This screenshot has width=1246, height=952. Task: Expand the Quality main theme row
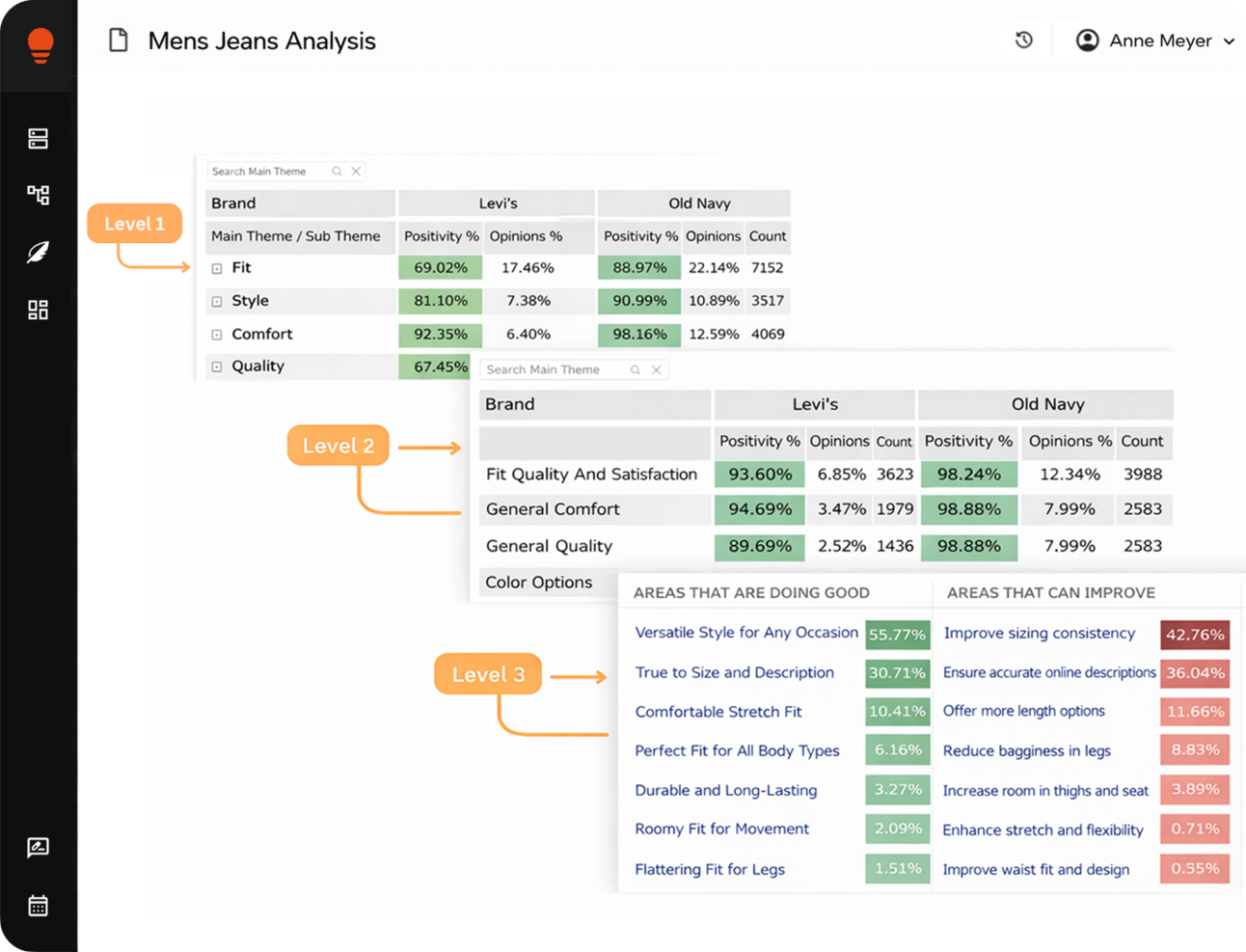218,367
